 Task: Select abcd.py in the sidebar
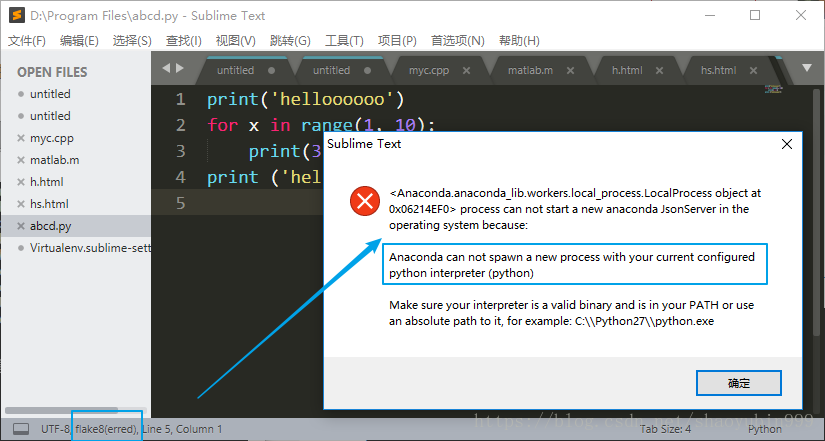pos(51,226)
